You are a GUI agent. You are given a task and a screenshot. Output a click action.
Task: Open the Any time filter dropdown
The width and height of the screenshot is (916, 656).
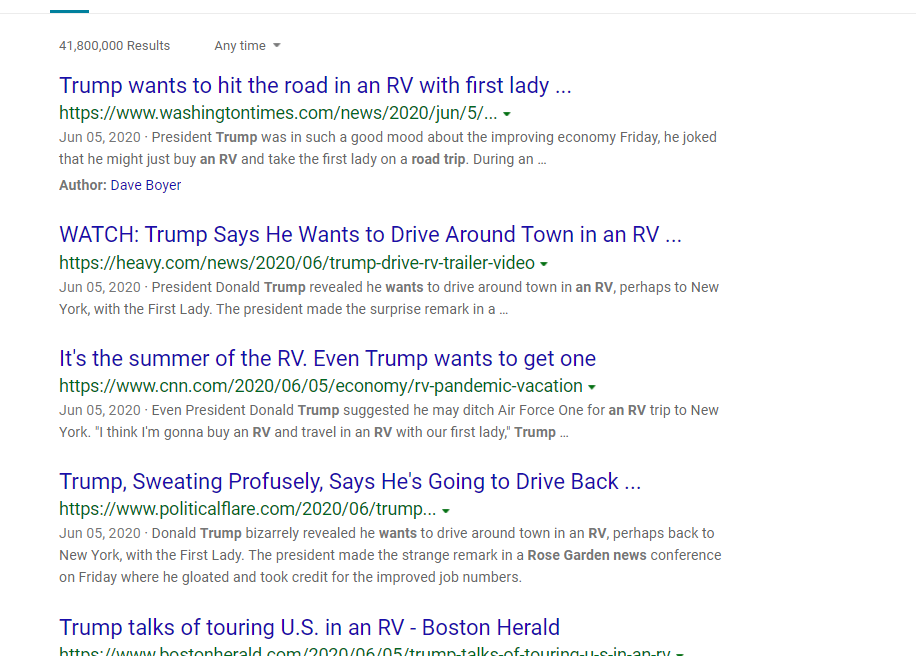pos(247,46)
